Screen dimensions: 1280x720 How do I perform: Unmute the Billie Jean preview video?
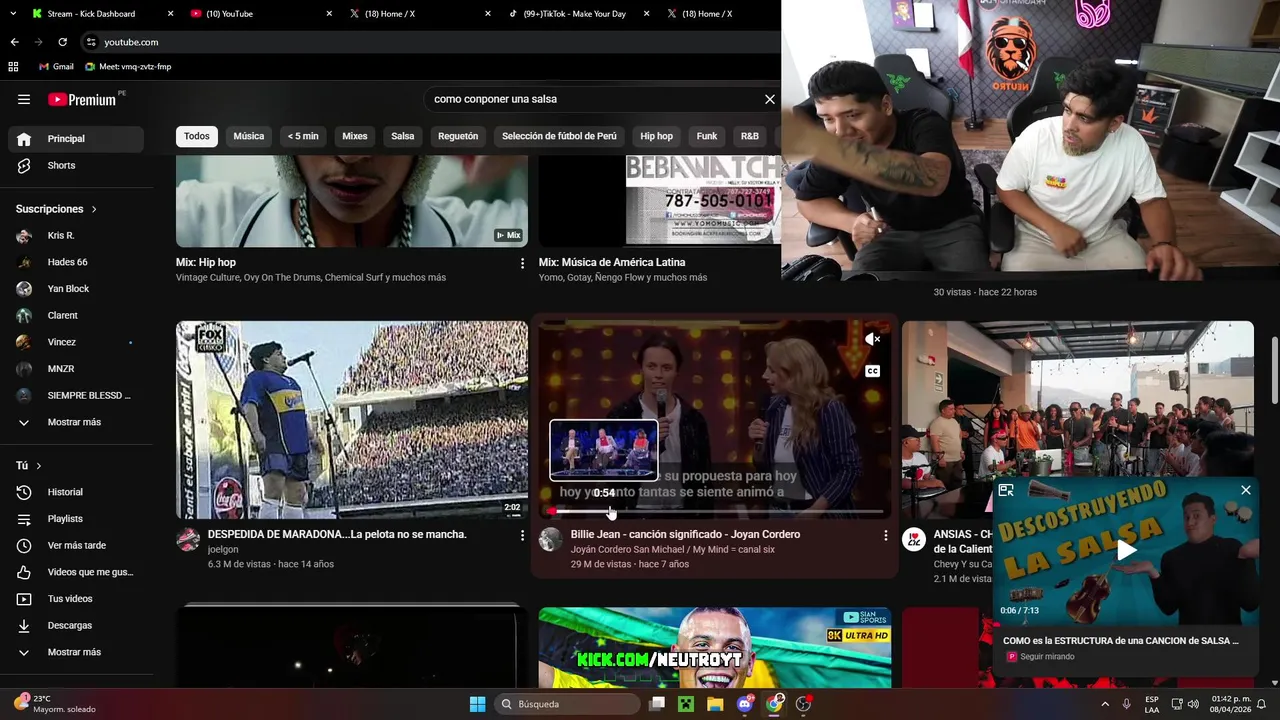[x=872, y=340]
